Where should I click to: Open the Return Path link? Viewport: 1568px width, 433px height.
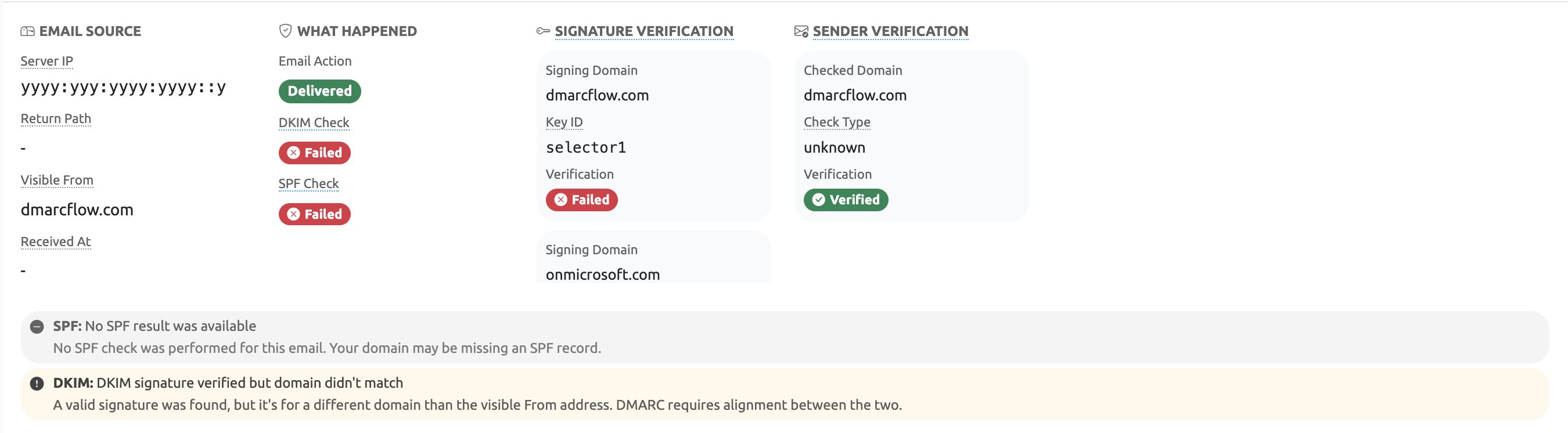tap(55, 118)
